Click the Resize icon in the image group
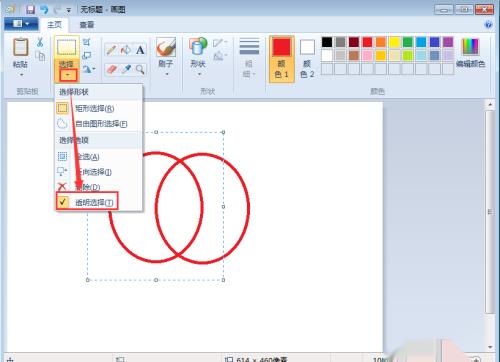 (87, 56)
